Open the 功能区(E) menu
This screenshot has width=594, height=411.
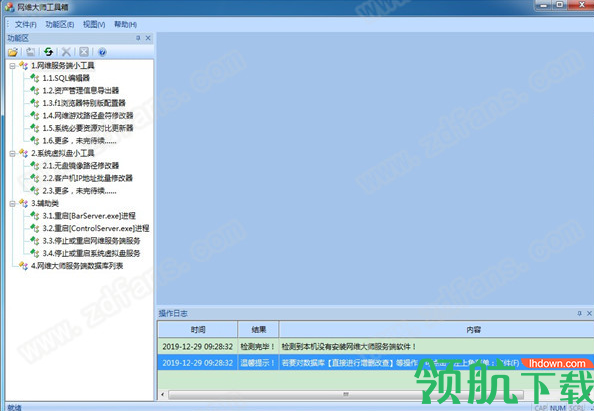coord(60,25)
